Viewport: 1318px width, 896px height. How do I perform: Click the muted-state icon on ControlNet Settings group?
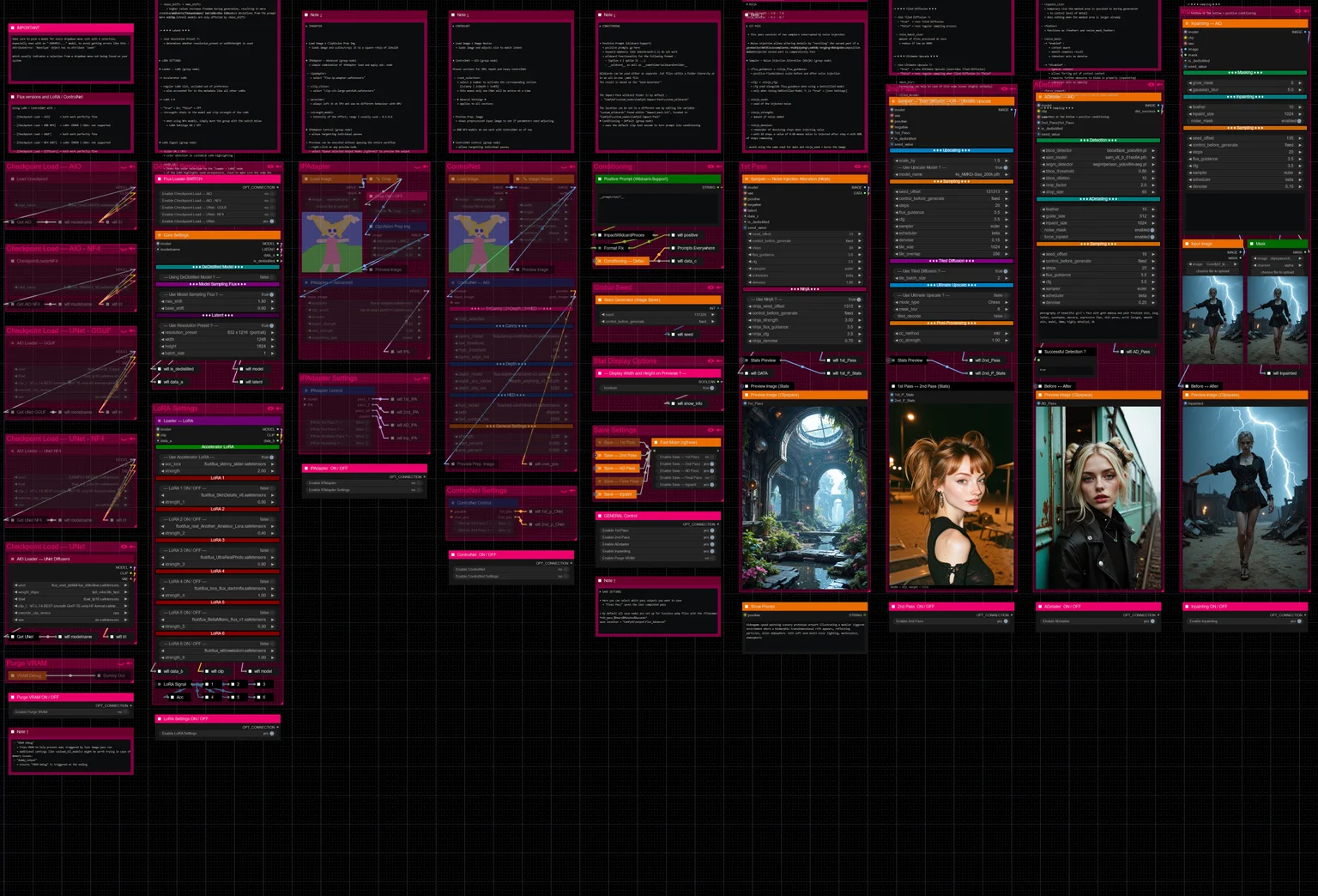click(564, 491)
